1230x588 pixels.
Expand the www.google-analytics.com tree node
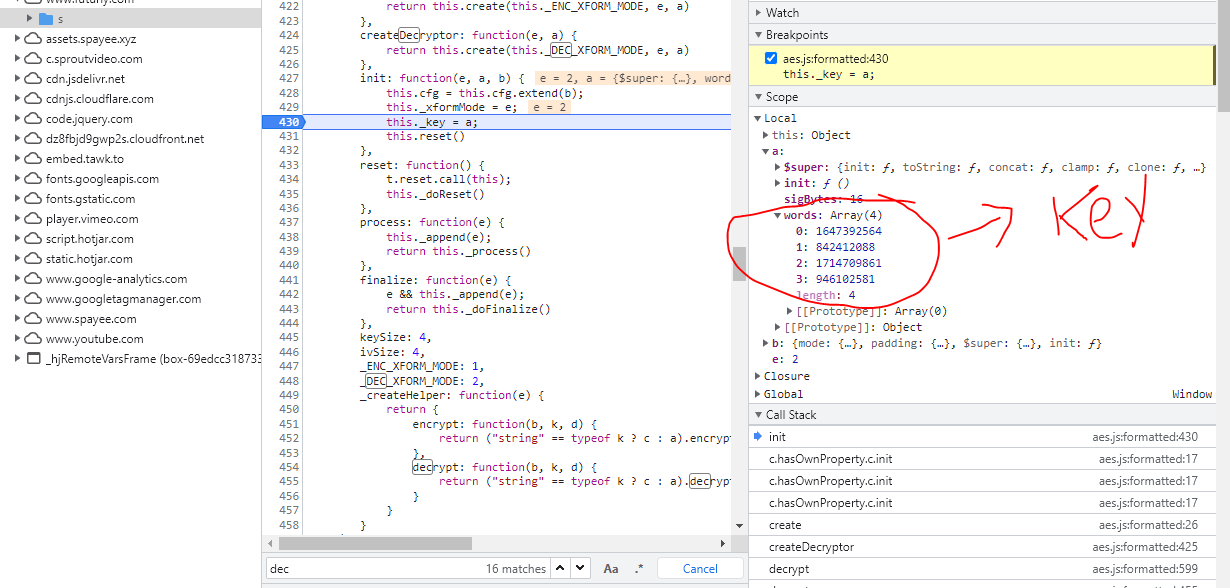click(x=18, y=279)
